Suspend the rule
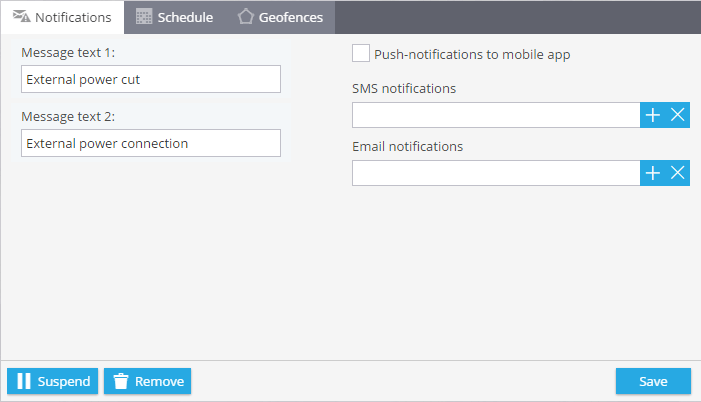Screen dimensions: 701x402 [x=52, y=381]
